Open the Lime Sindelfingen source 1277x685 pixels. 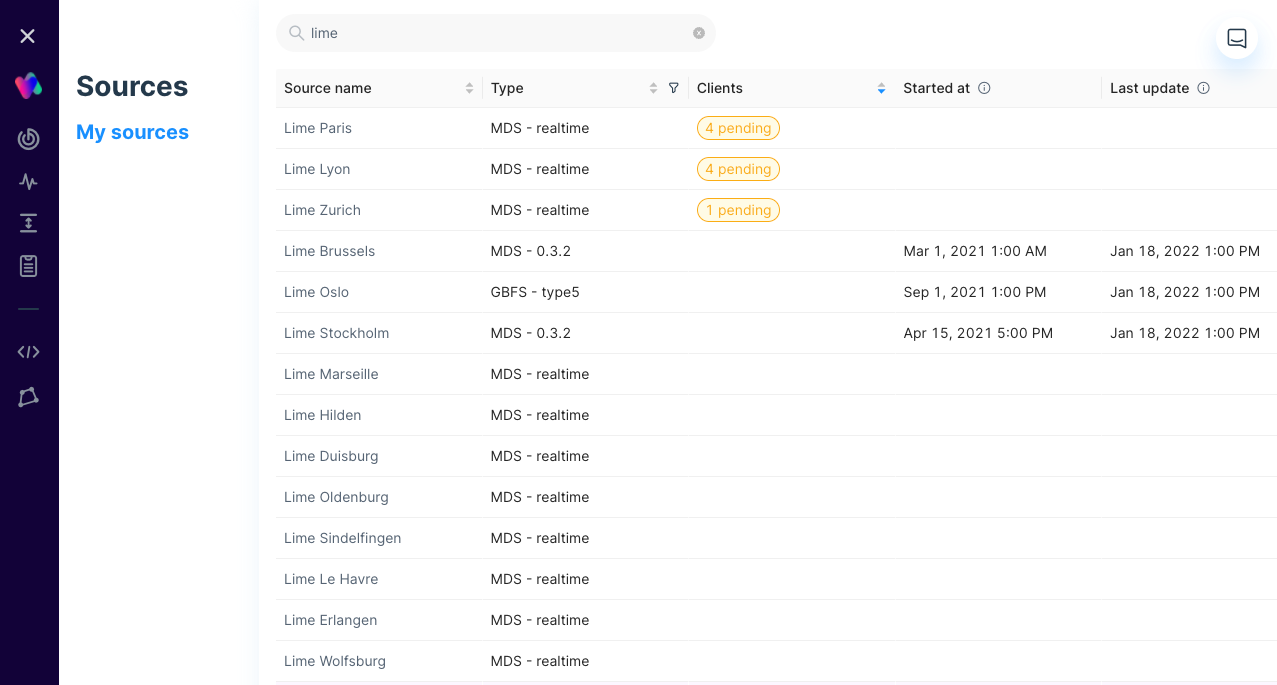[x=342, y=538]
